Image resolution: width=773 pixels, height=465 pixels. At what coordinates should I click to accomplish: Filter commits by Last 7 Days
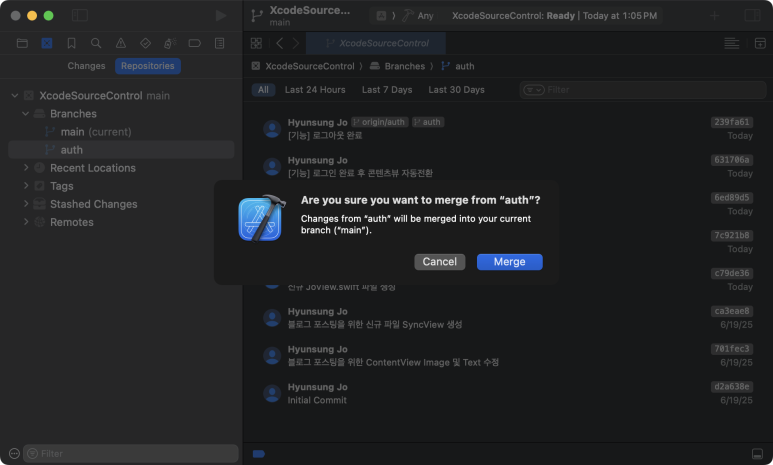coord(387,90)
